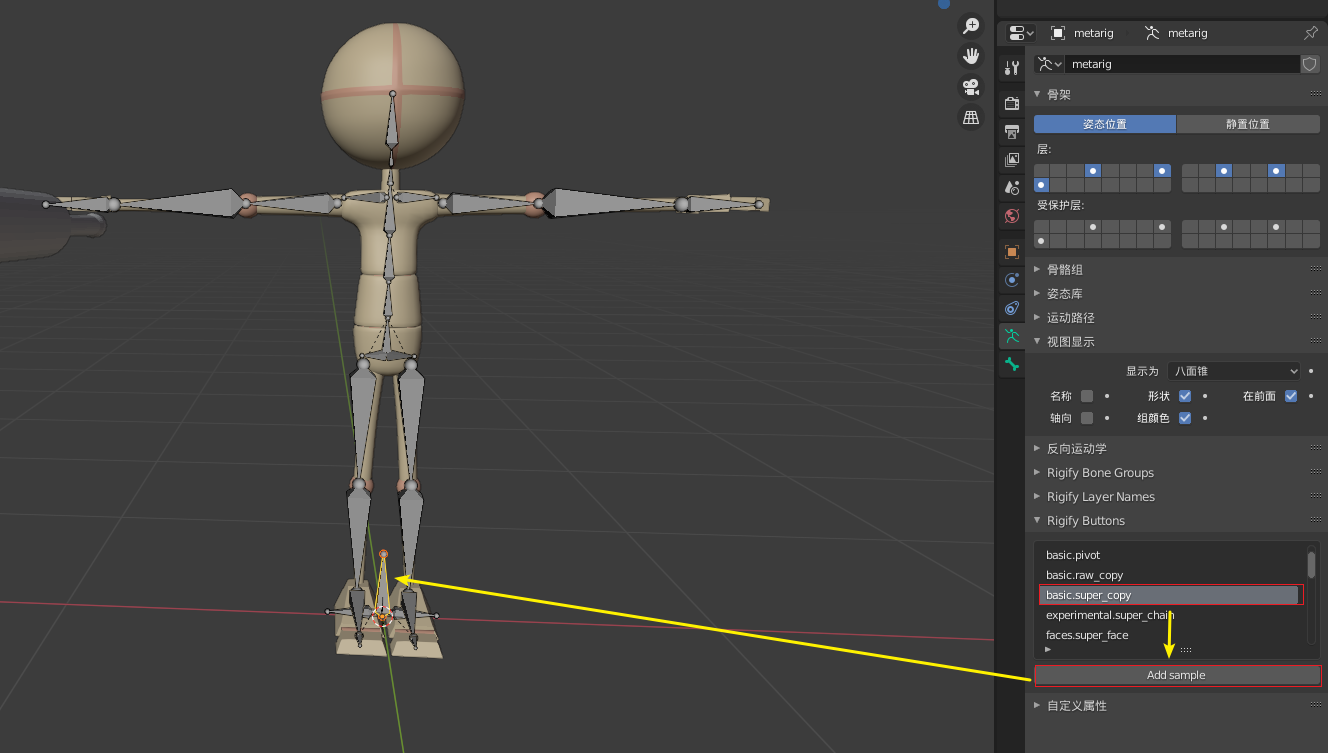The image size is (1328, 753).
Task: Expand the rig list filter triangle
Action: click(1048, 649)
